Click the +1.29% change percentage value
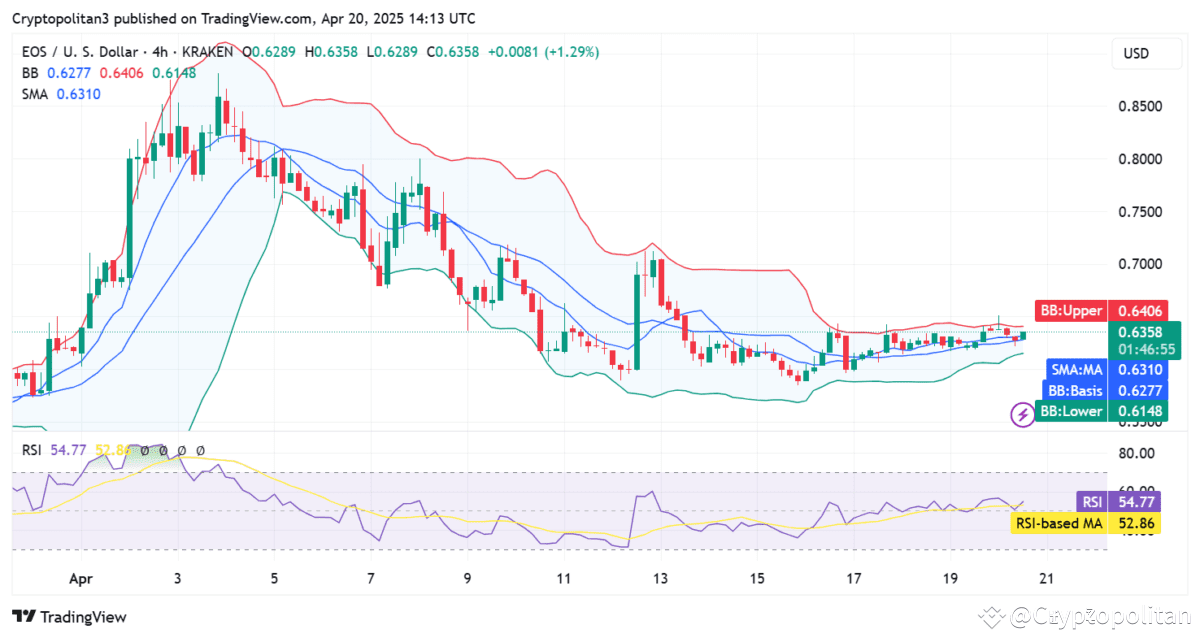Screen dimensions: 1200x638 570,52
